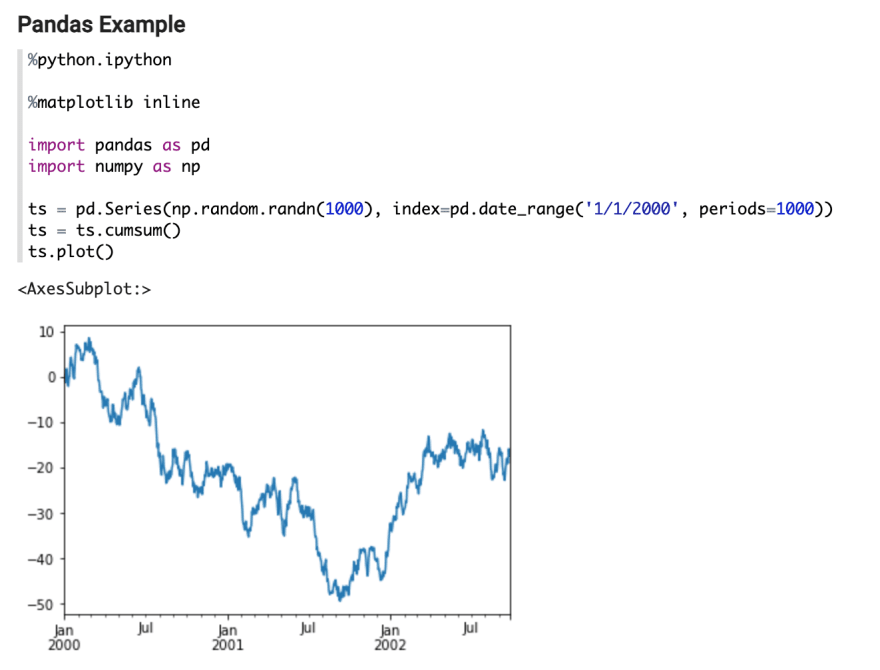Click the time series line plot

(x=287, y=470)
